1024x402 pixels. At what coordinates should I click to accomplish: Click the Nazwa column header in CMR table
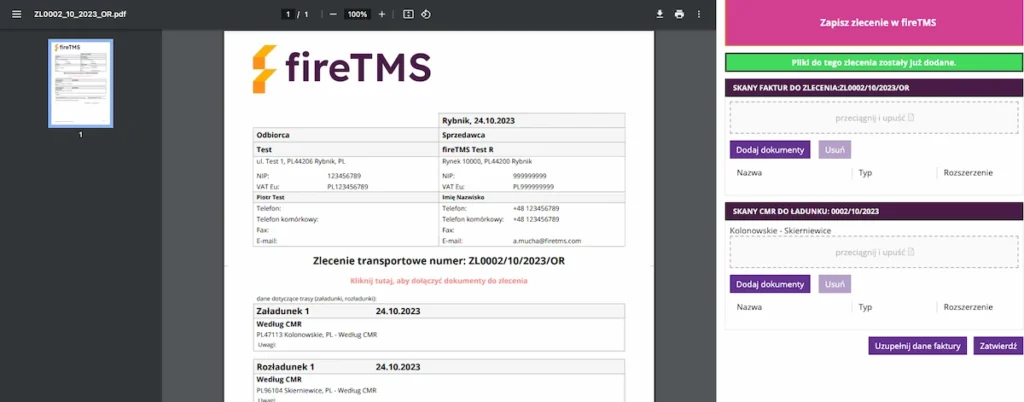(x=749, y=307)
